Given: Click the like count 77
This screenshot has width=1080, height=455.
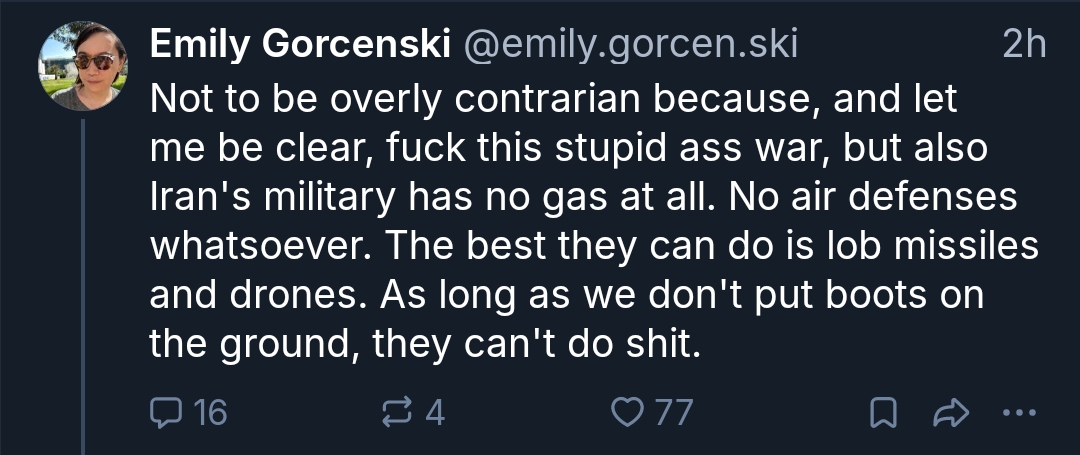Looking at the screenshot, I should [673, 412].
